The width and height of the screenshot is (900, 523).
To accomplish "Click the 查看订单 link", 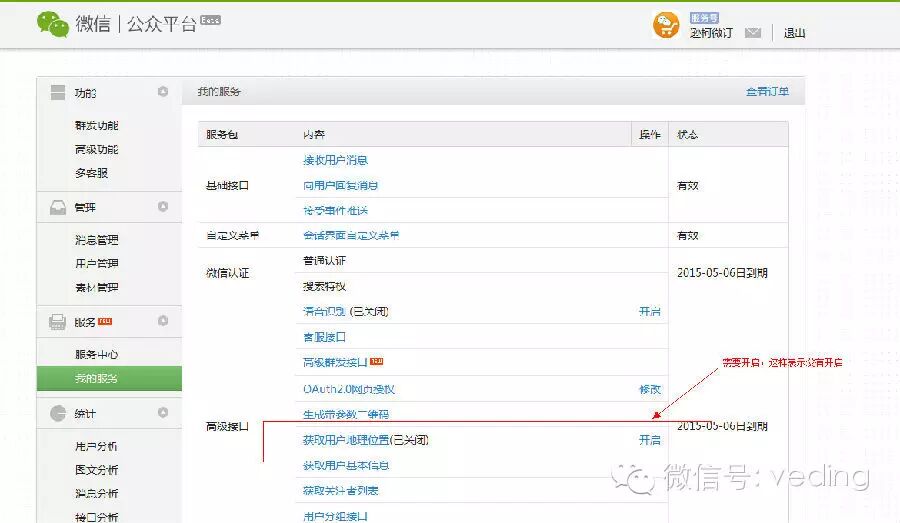I will point(767,91).
